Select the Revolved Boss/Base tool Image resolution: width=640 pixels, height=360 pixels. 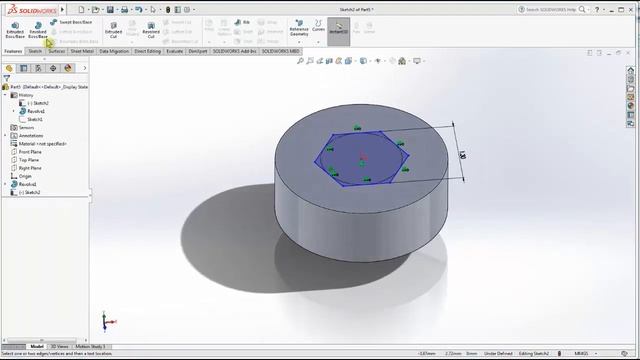38,30
